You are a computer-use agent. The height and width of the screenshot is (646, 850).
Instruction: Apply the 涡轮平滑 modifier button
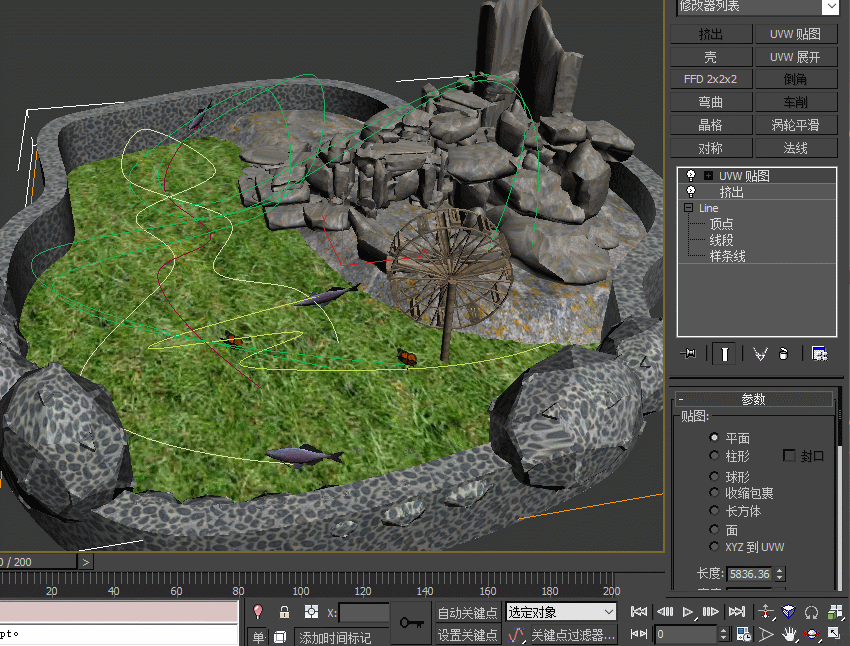click(798, 124)
